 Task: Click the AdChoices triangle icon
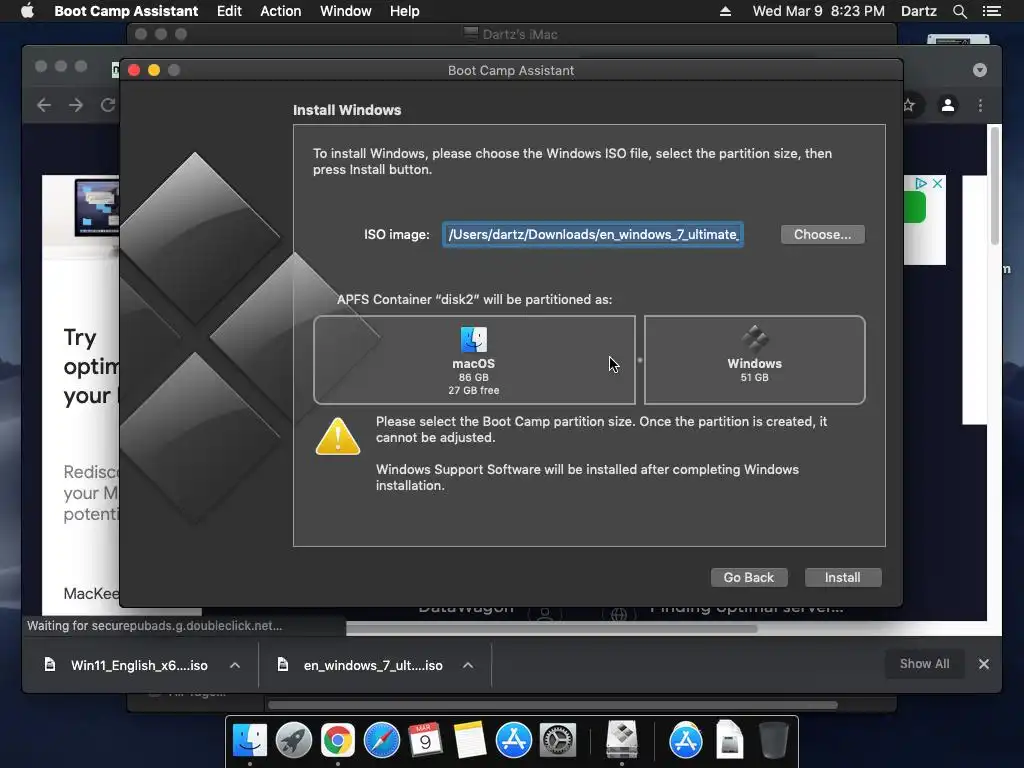[921, 184]
